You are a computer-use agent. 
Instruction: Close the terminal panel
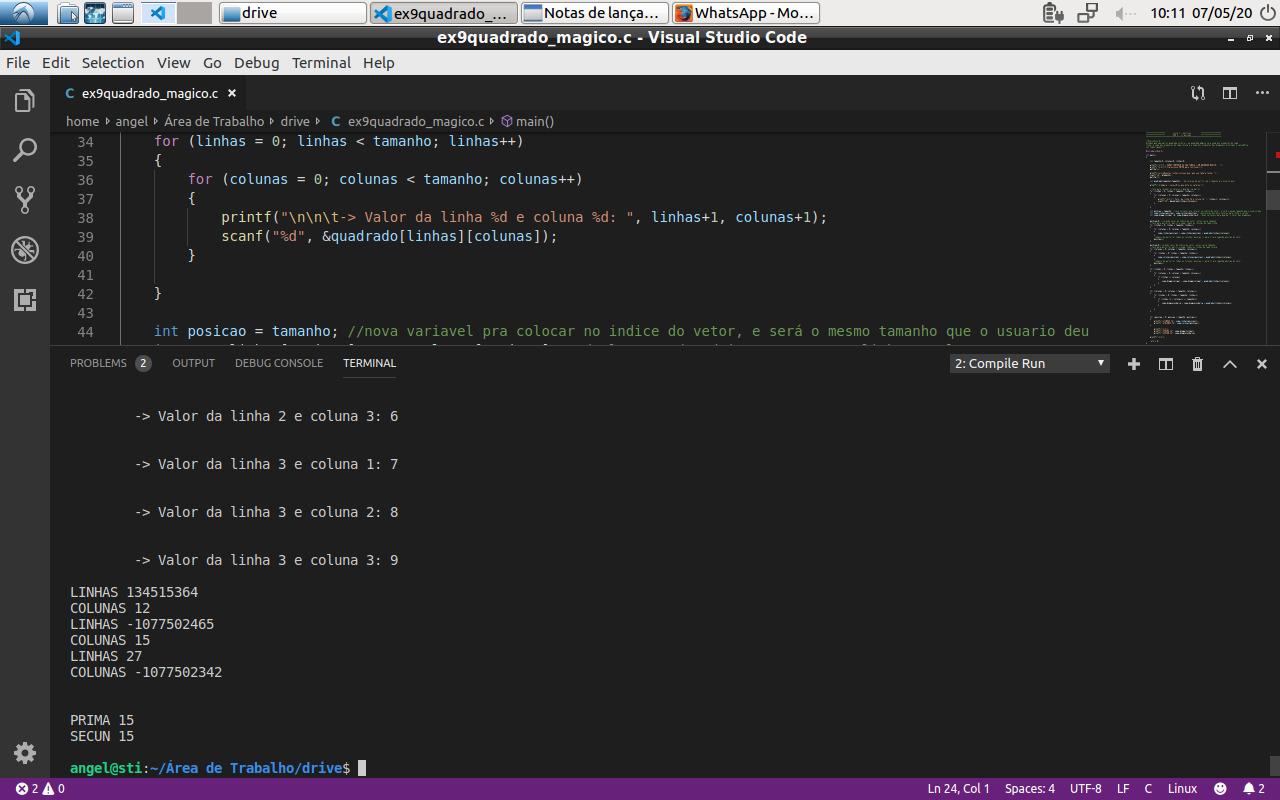[x=1262, y=364]
